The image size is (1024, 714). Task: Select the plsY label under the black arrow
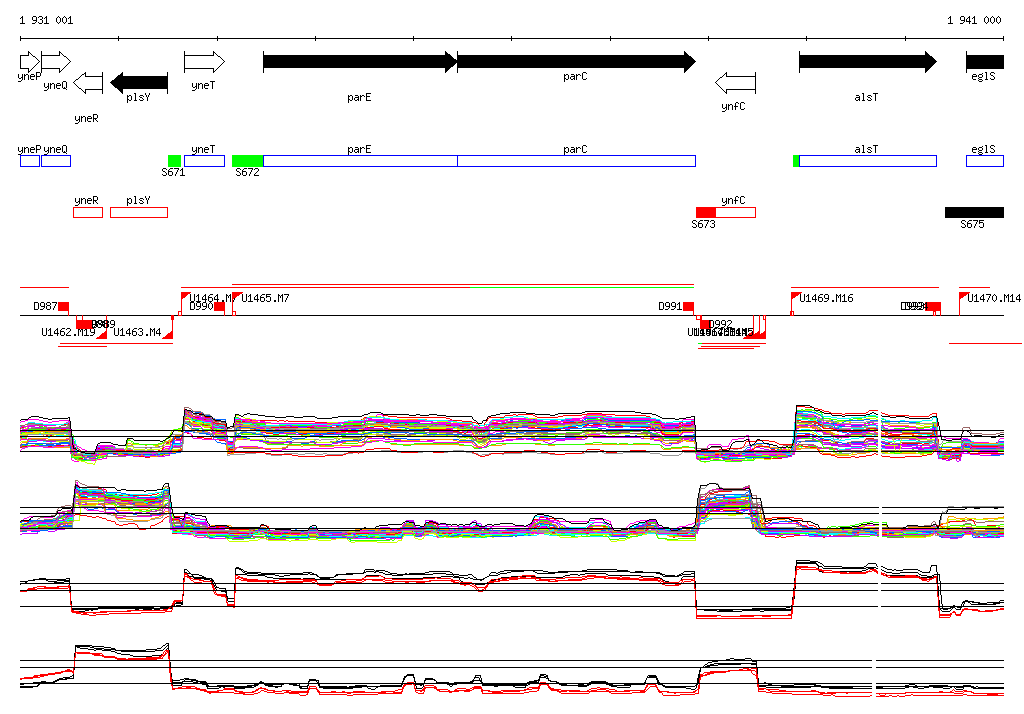138,97
